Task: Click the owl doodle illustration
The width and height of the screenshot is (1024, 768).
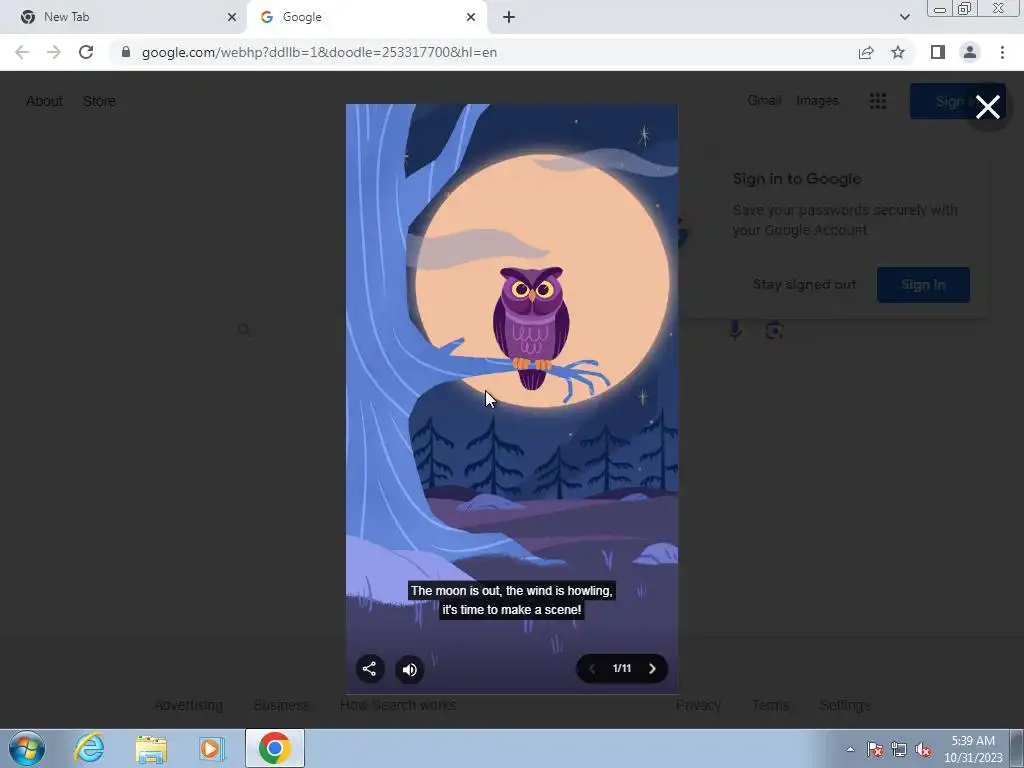Action: click(531, 327)
